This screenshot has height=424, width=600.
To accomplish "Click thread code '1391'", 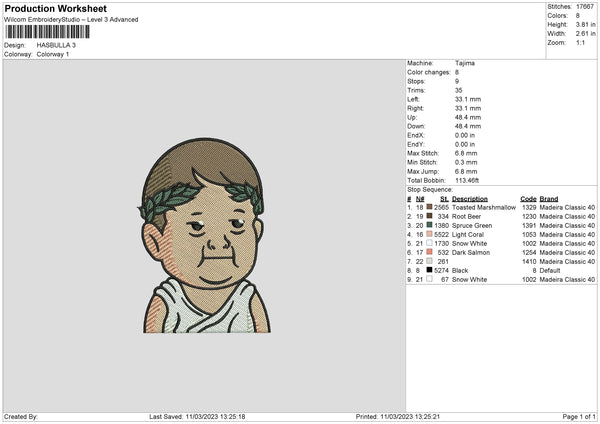I will (529, 225).
